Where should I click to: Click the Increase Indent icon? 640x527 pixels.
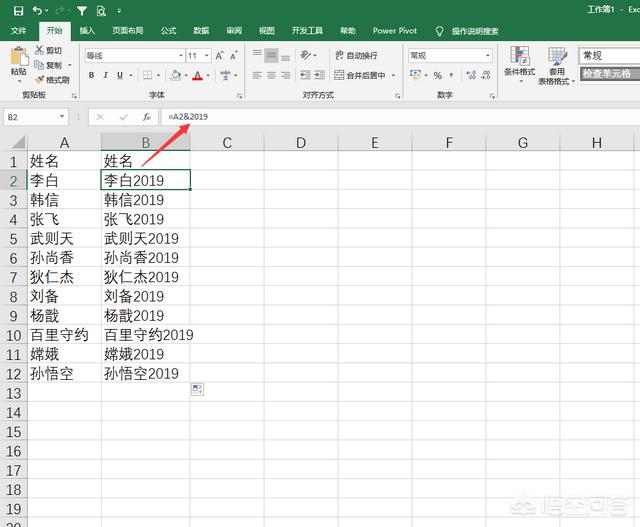(320, 75)
